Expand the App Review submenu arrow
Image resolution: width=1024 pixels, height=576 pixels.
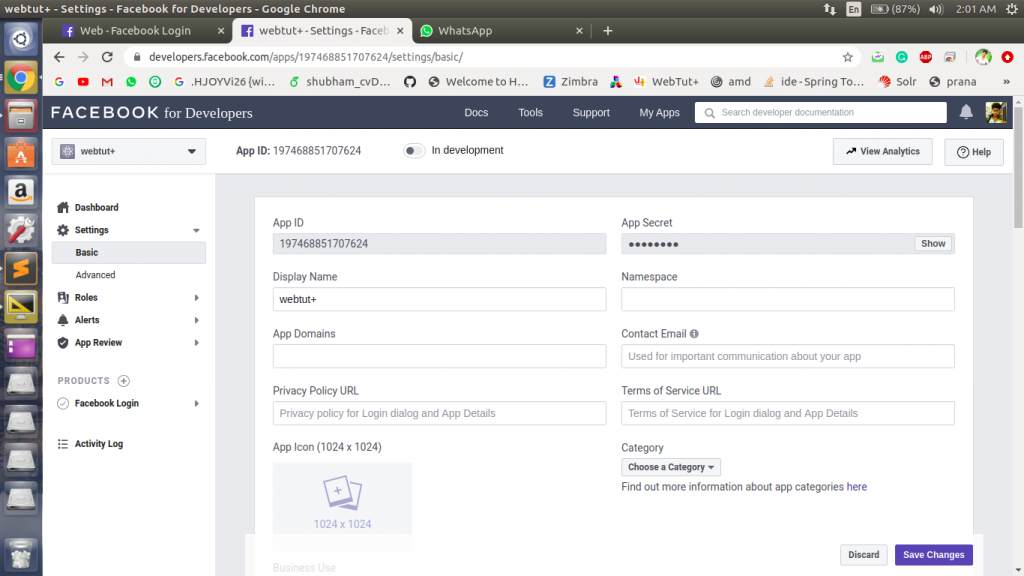(x=196, y=343)
